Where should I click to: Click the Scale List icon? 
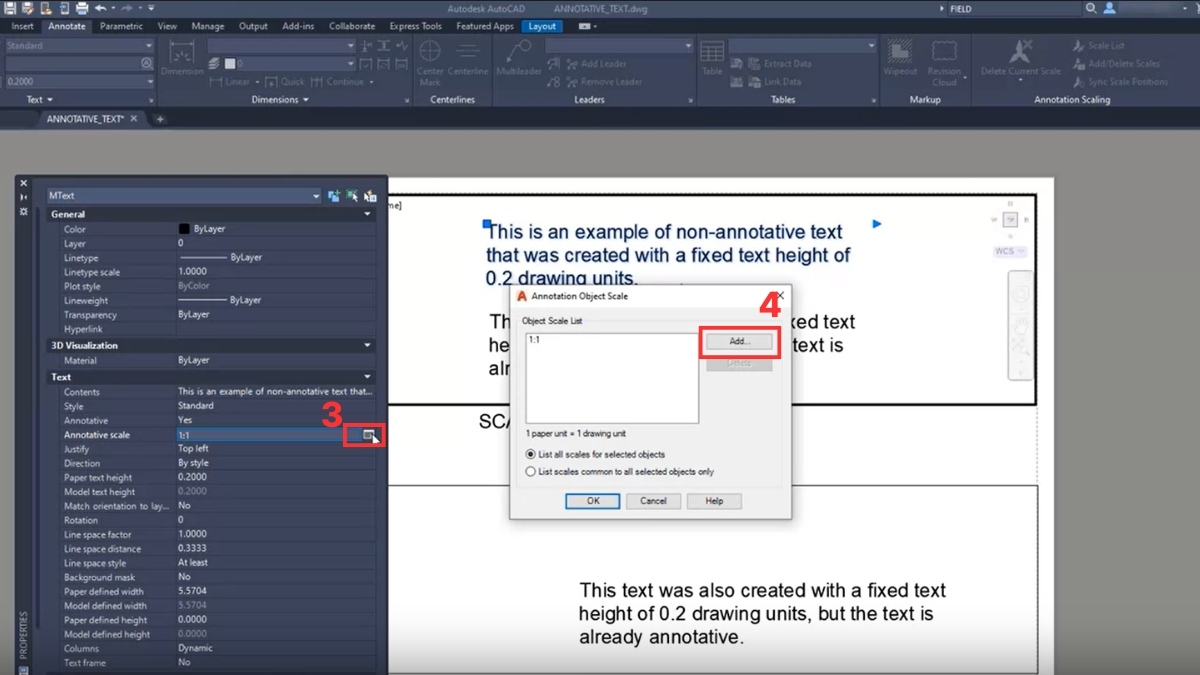(1079, 46)
